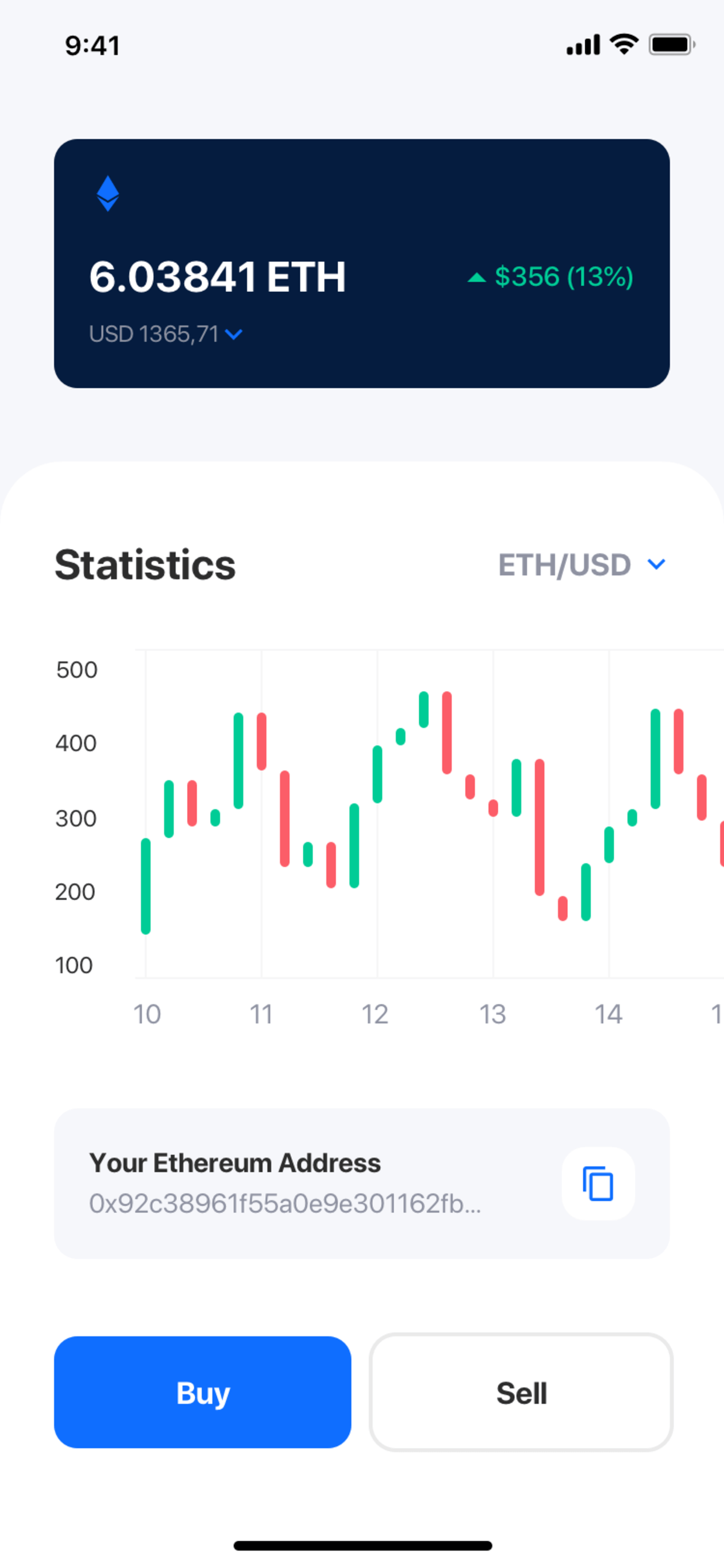Viewport: 724px width, 1568px height.
Task: Tap the Statistics section heading
Action: click(x=145, y=565)
